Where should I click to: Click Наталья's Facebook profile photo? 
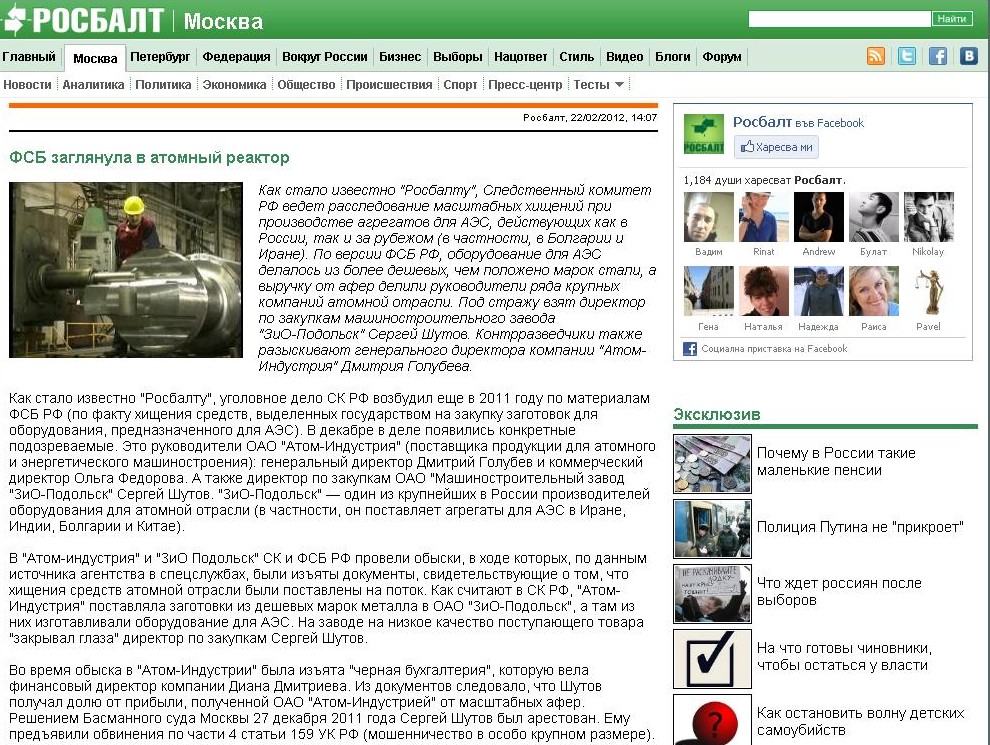click(x=763, y=291)
